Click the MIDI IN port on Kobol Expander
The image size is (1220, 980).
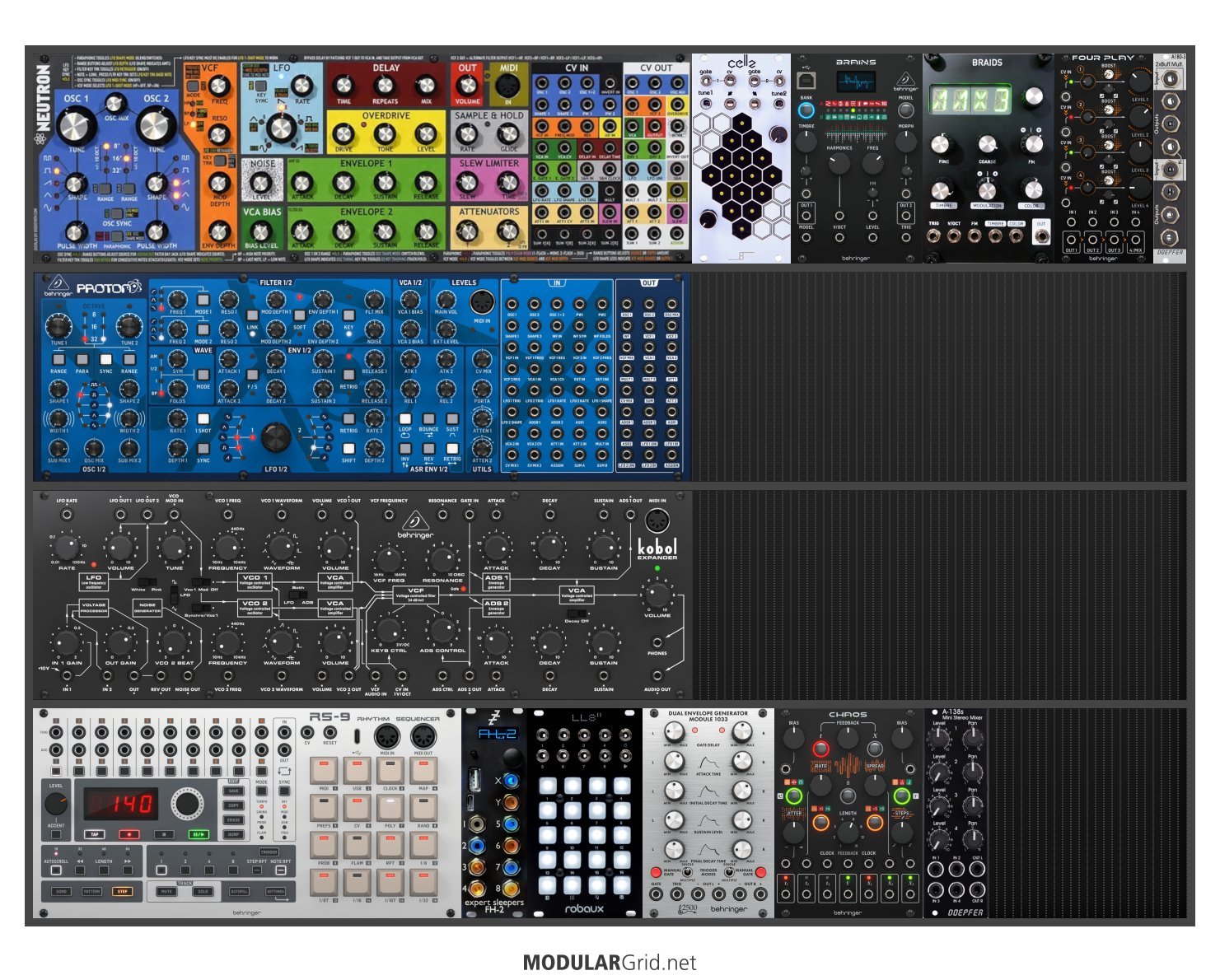pyautogui.click(x=657, y=520)
